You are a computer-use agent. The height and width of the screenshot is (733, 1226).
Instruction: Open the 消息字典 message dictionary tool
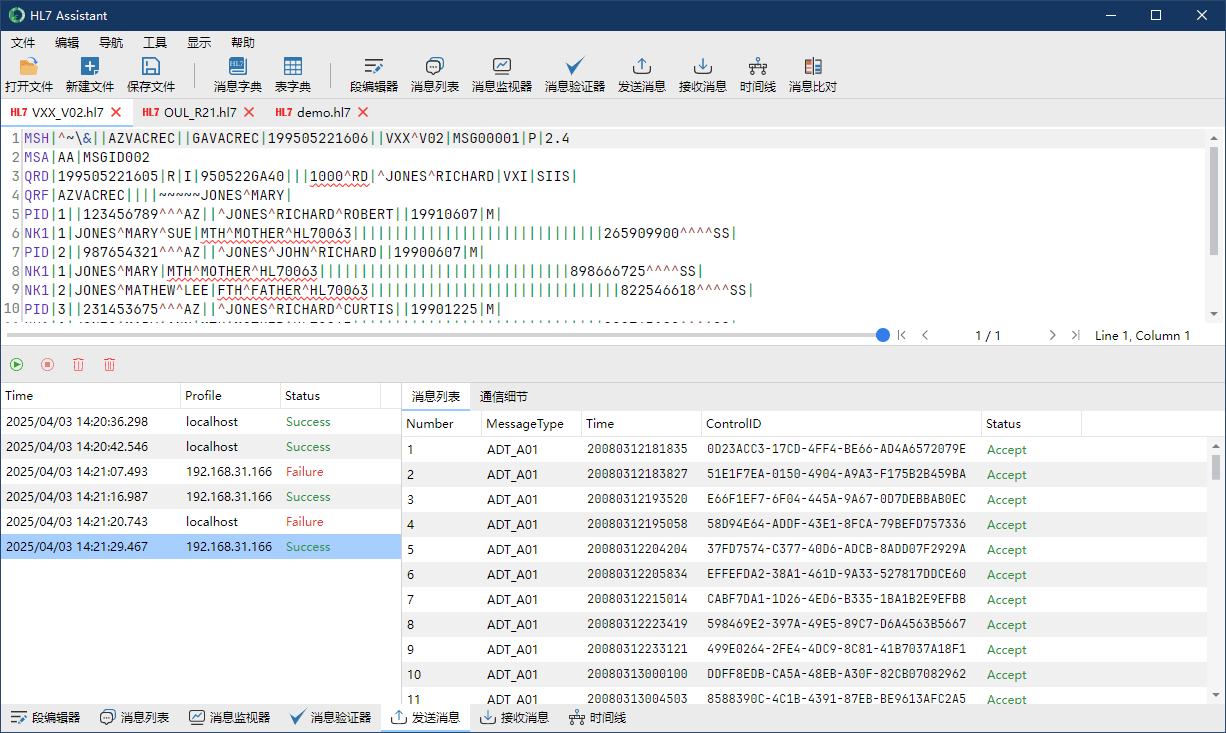click(x=238, y=67)
